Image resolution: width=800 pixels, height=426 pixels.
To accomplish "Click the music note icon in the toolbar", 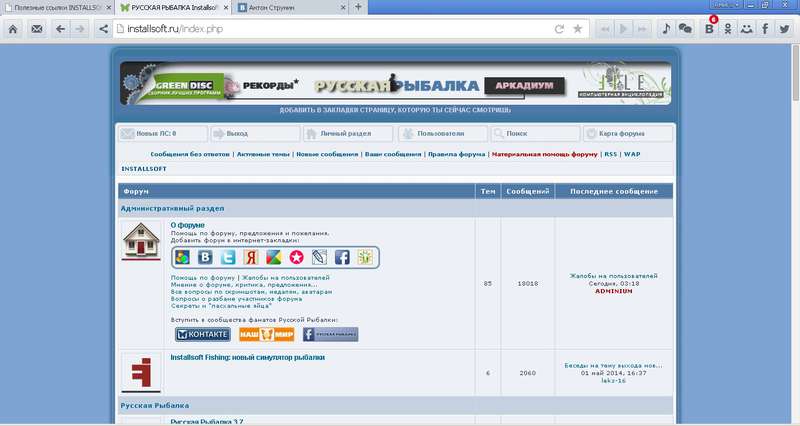I will [666, 29].
